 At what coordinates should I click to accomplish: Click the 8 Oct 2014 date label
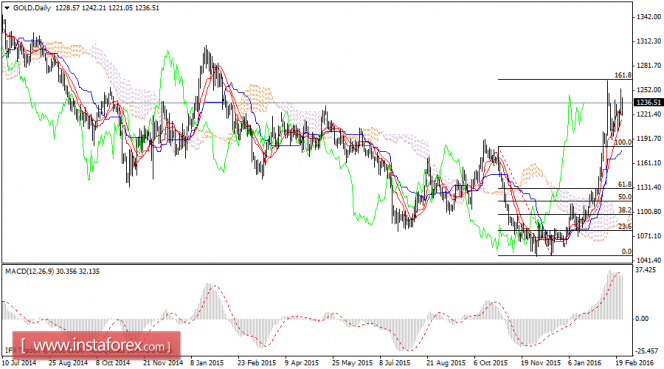(113, 363)
